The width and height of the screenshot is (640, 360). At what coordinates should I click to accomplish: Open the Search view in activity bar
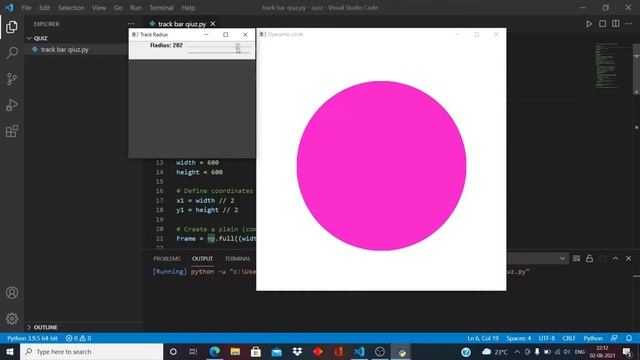point(12,53)
